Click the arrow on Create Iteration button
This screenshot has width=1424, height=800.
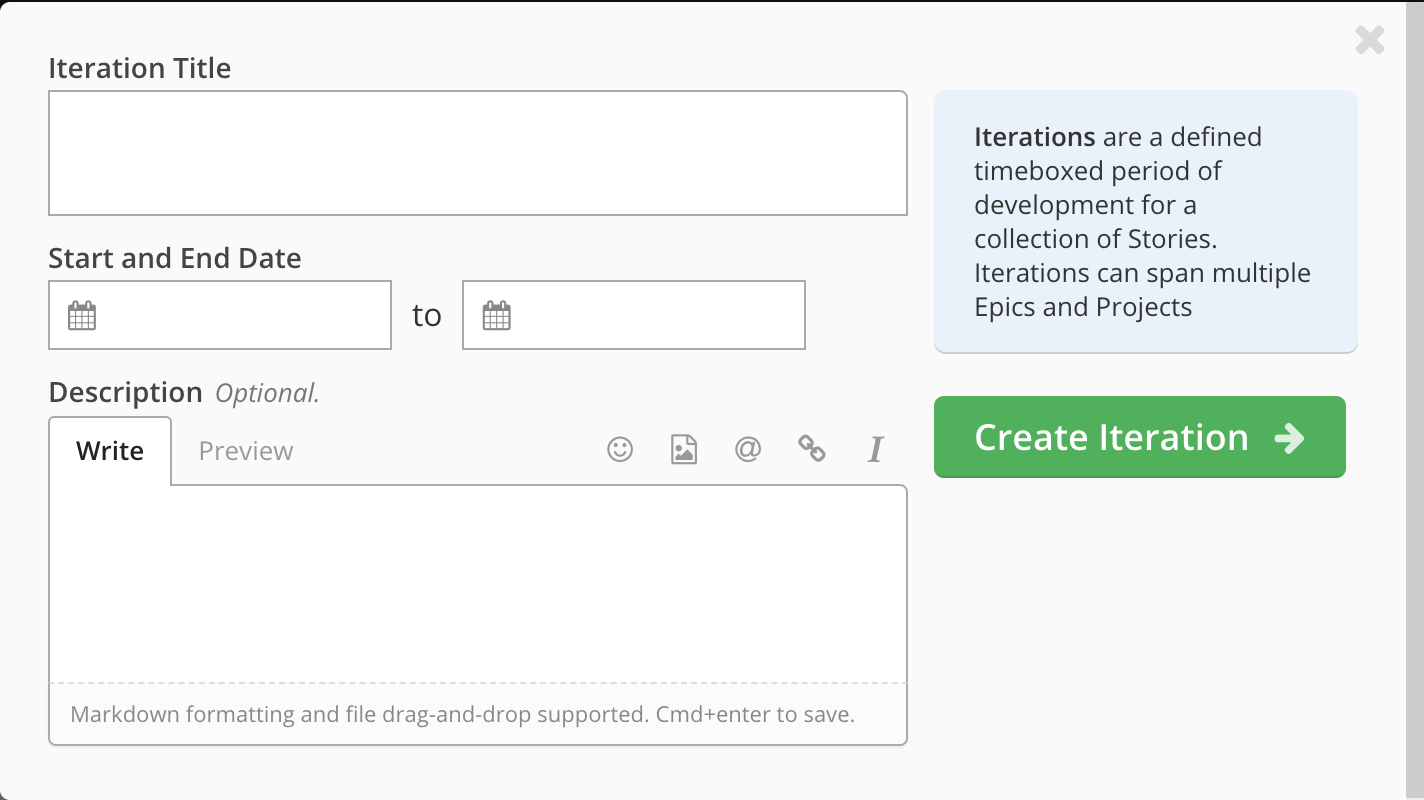click(x=1290, y=437)
